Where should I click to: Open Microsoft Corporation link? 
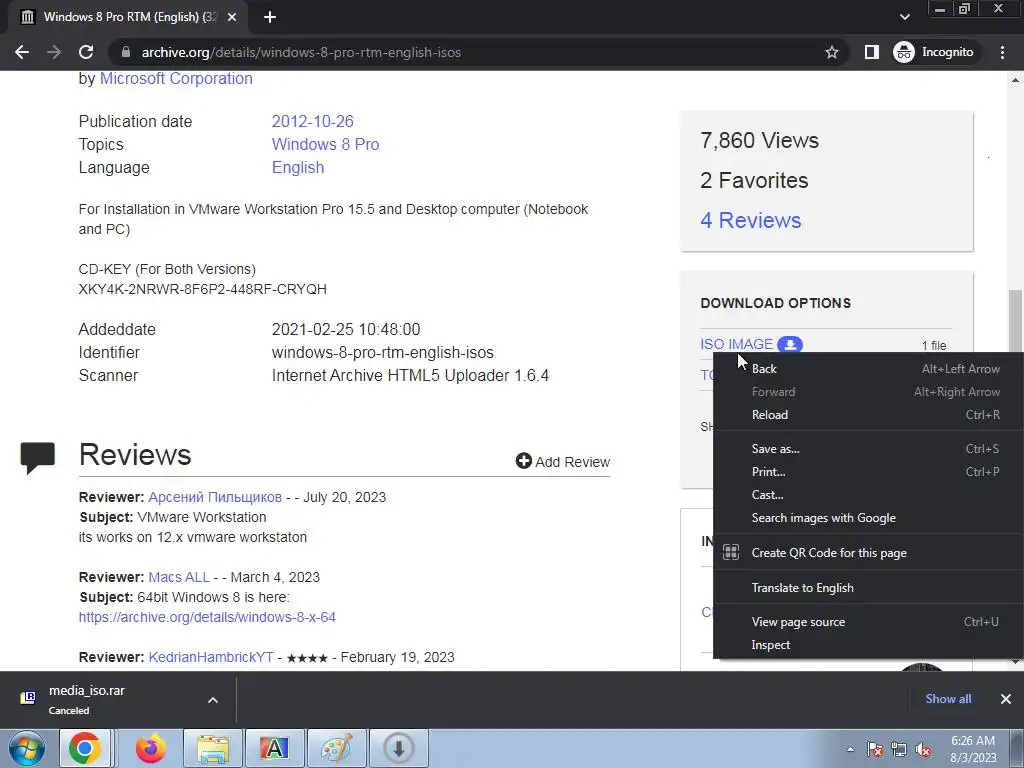pos(176,78)
